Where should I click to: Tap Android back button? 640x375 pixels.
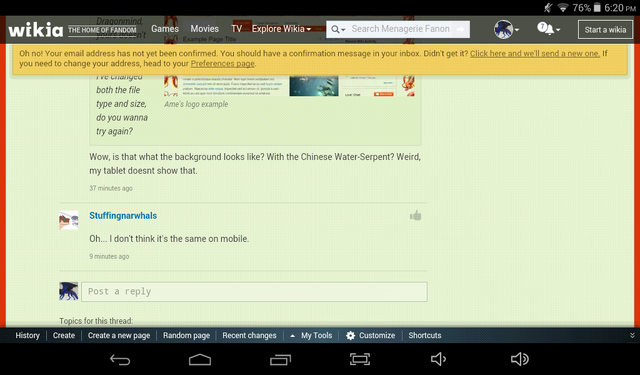pyautogui.click(x=120, y=359)
